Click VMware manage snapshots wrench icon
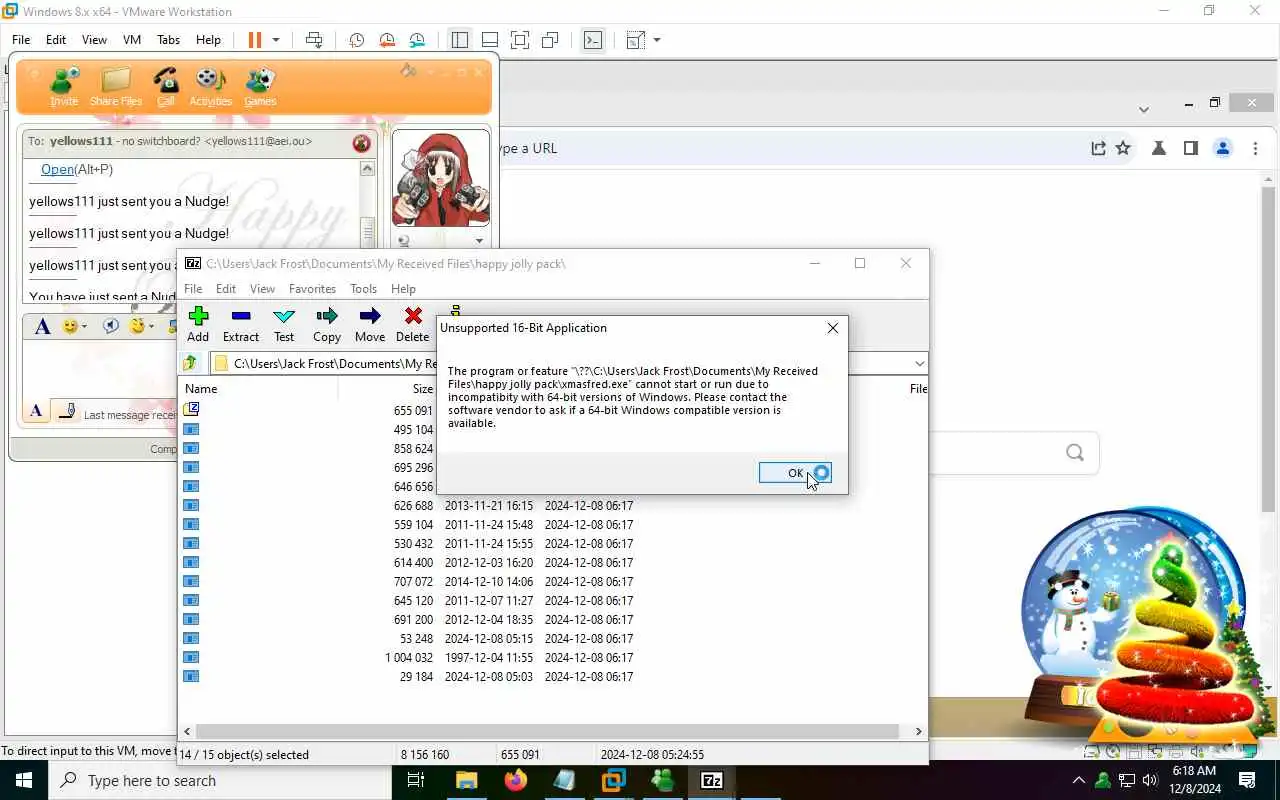 tap(418, 40)
